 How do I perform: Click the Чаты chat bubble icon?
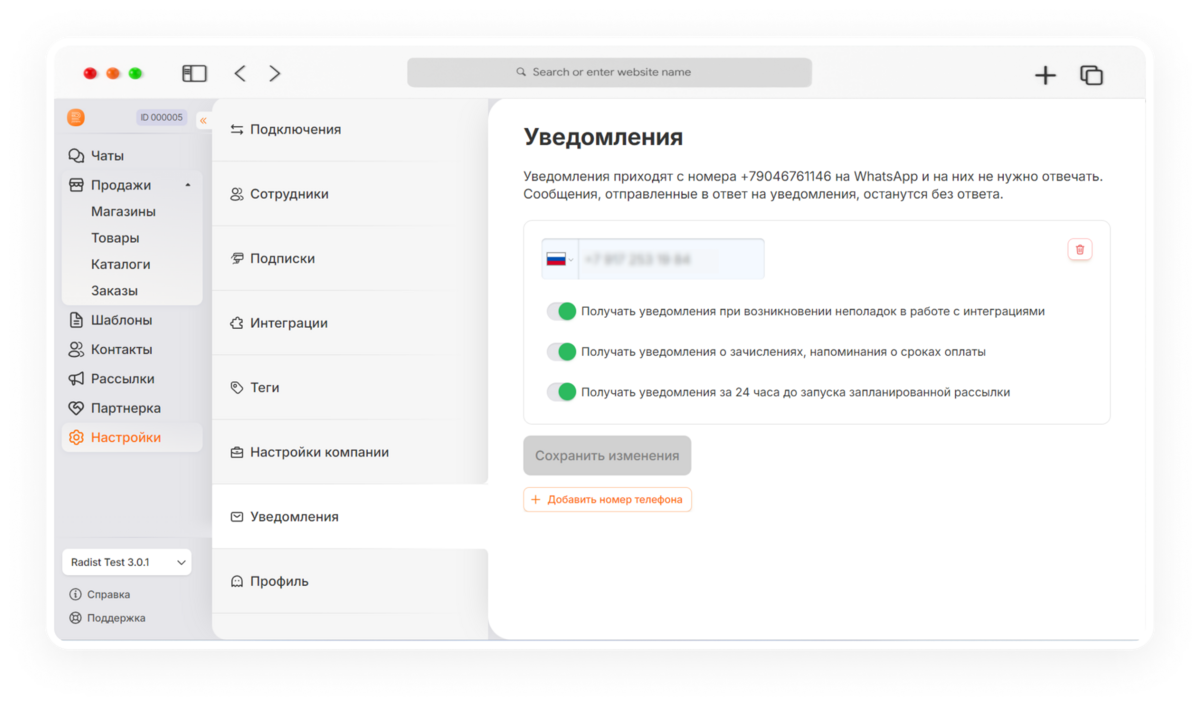(x=76, y=156)
